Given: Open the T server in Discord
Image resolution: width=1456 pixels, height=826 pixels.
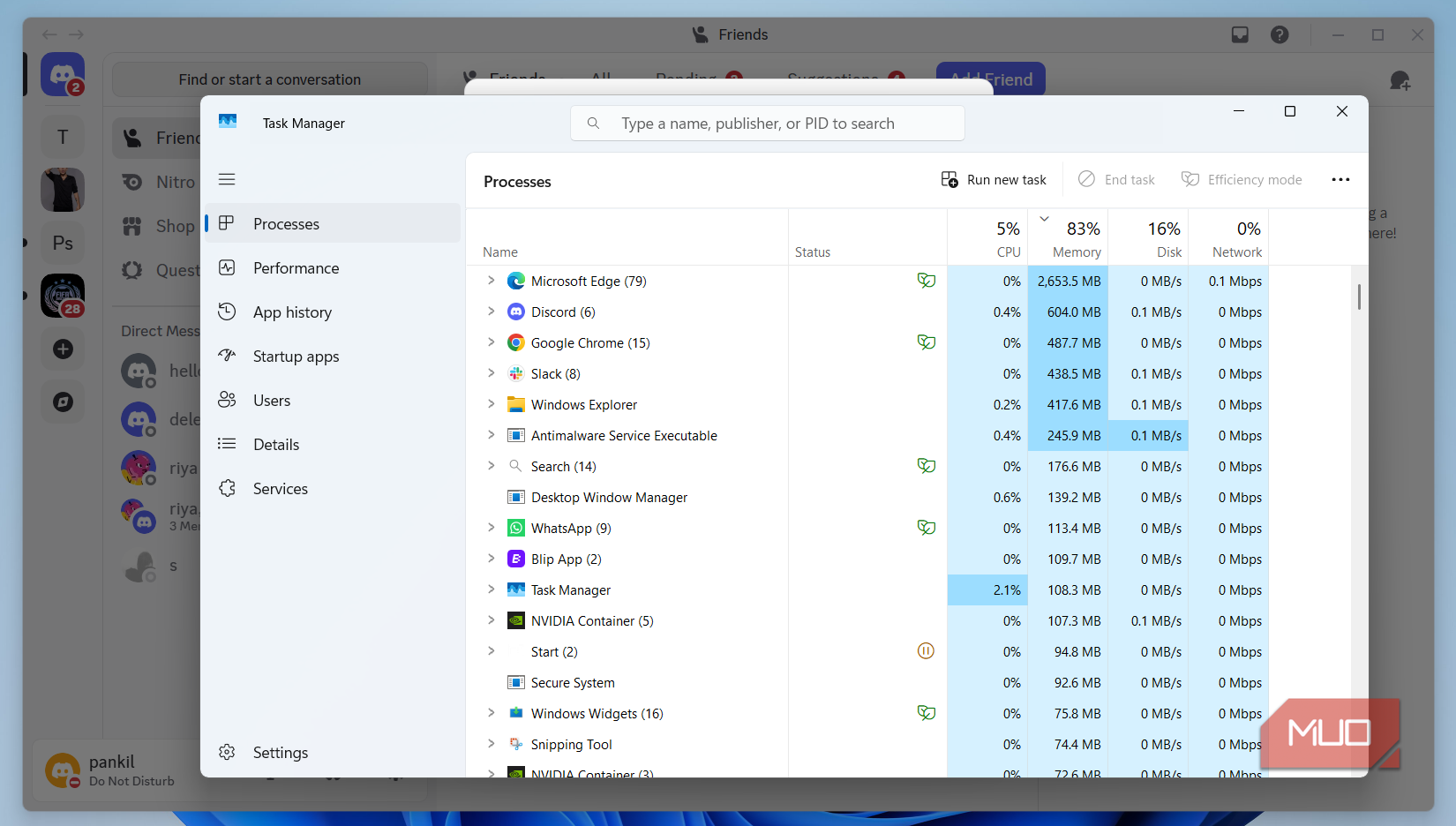Looking at the screenshot, I should tap(63, 138).
